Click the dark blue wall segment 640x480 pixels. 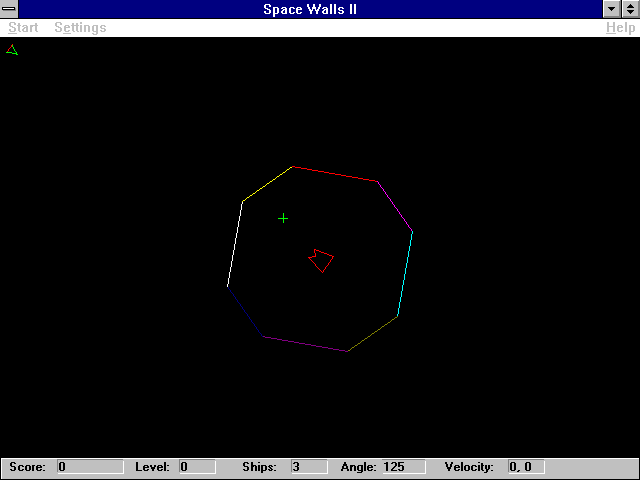tap(245, 311)
